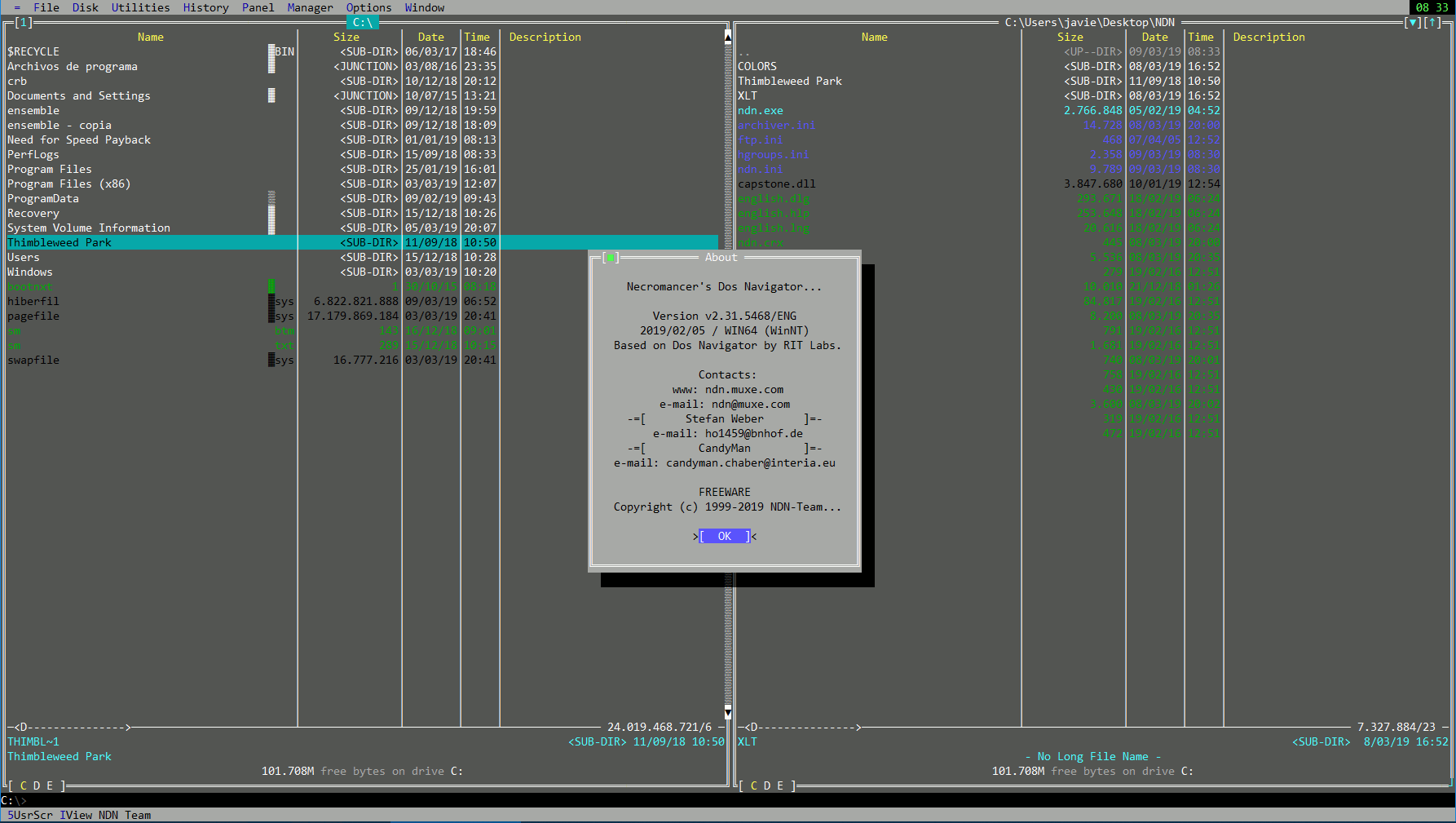Screen dimensions: 1456x823
Task: Switch the left panel to drive C
Action: [x=24, y=785]
